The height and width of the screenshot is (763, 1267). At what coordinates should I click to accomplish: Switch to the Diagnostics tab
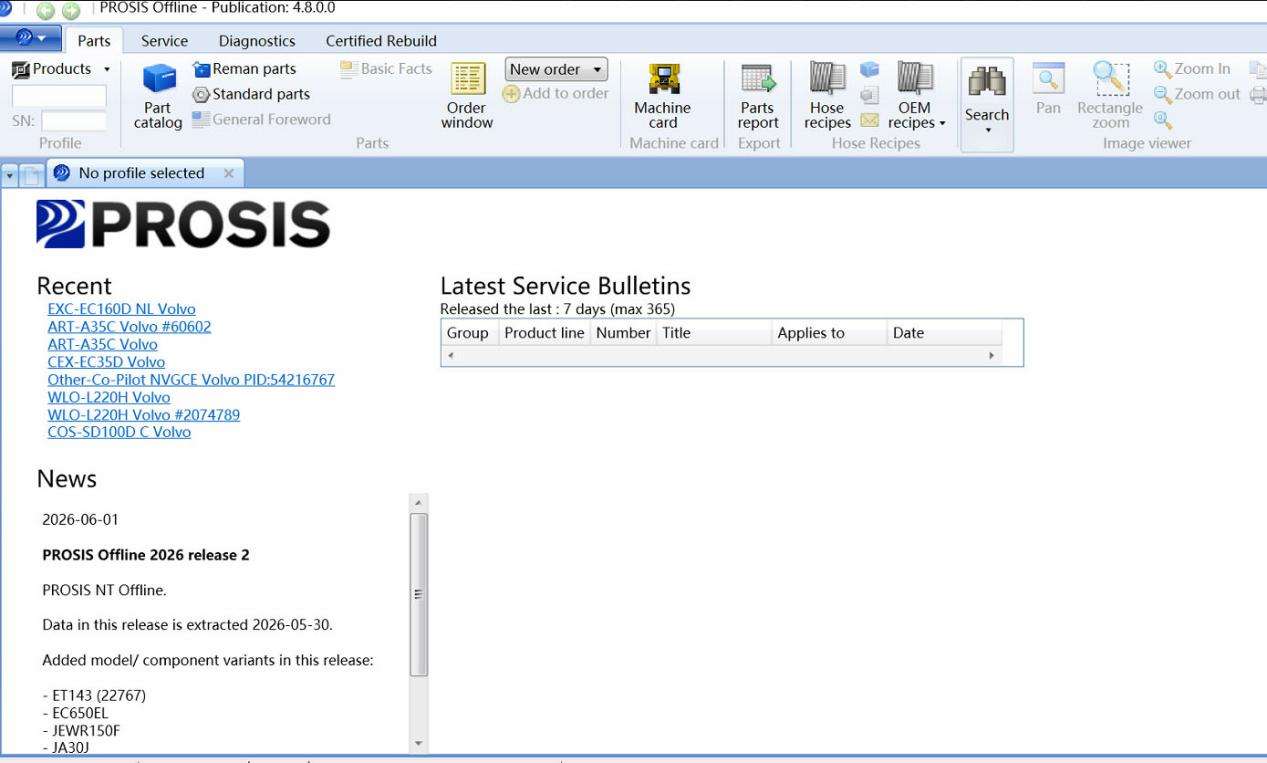click(257, 41)
